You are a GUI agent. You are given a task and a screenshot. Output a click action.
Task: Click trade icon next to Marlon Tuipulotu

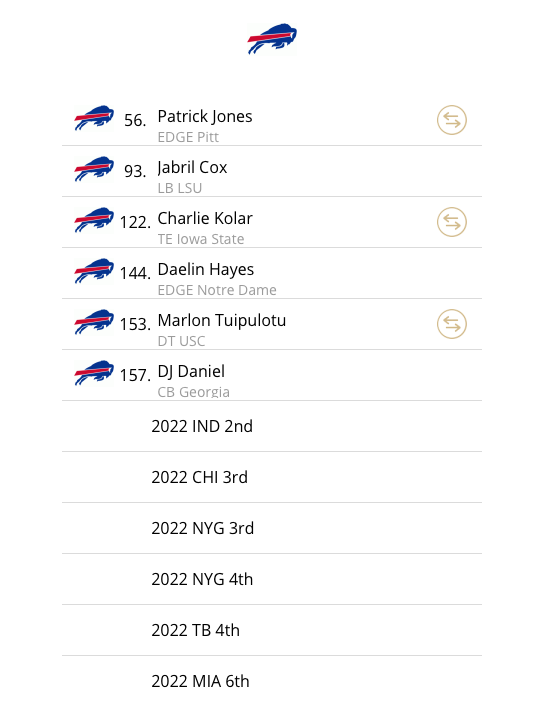(x=451, y=324)
